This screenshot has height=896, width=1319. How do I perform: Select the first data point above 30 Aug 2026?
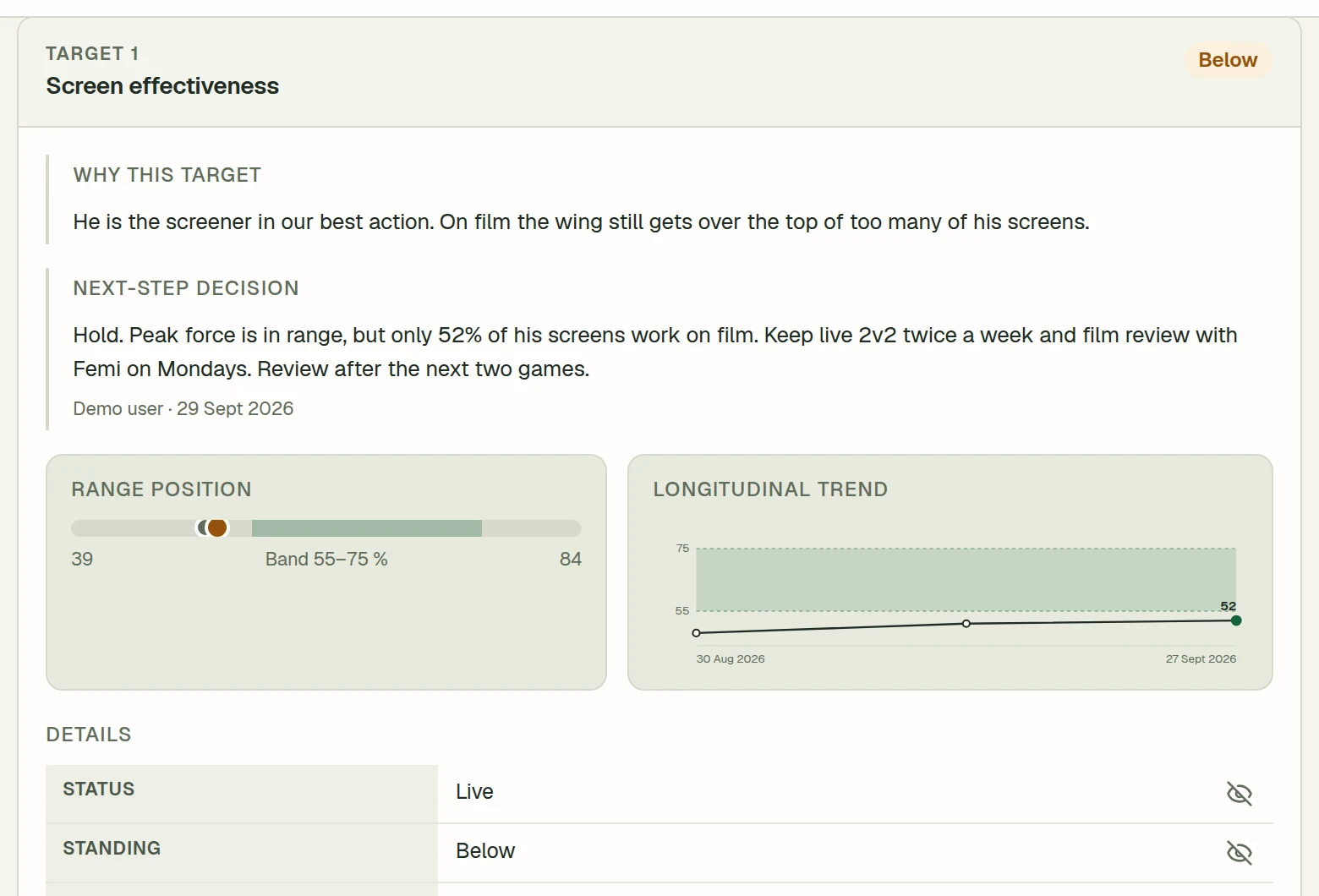point(697,632)
